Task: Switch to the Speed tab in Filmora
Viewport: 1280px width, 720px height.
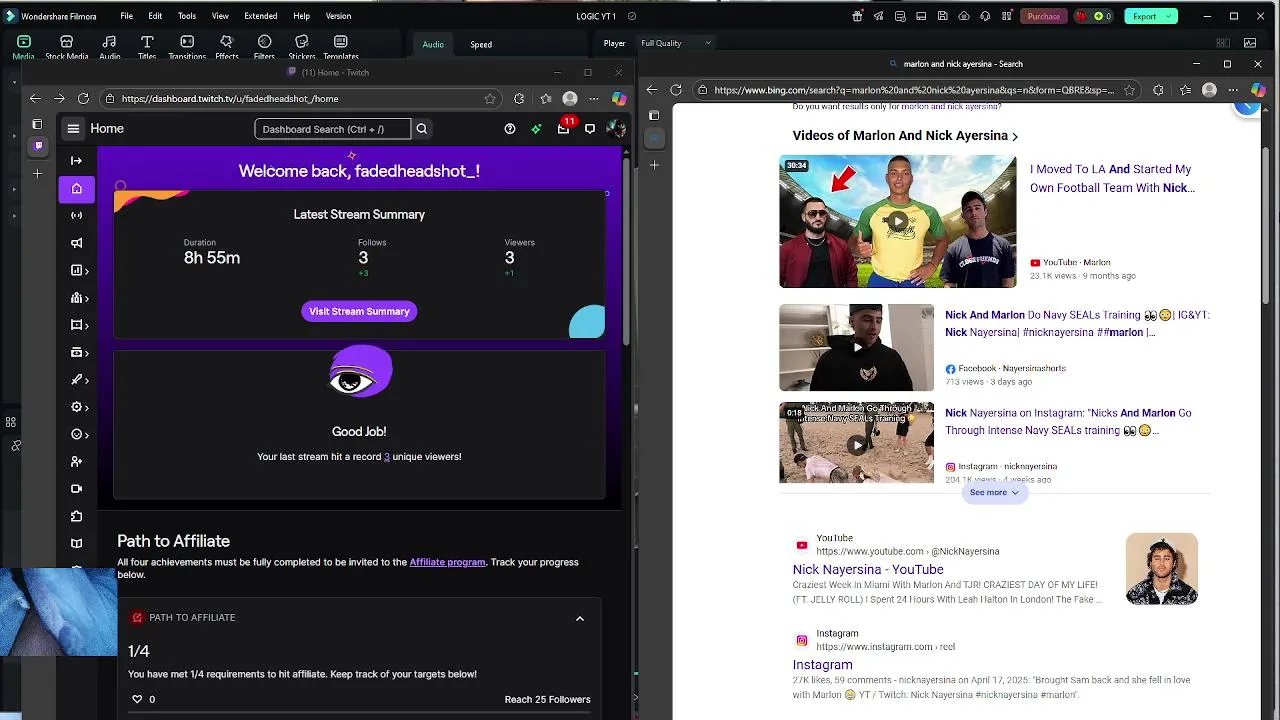Action: 481,44
